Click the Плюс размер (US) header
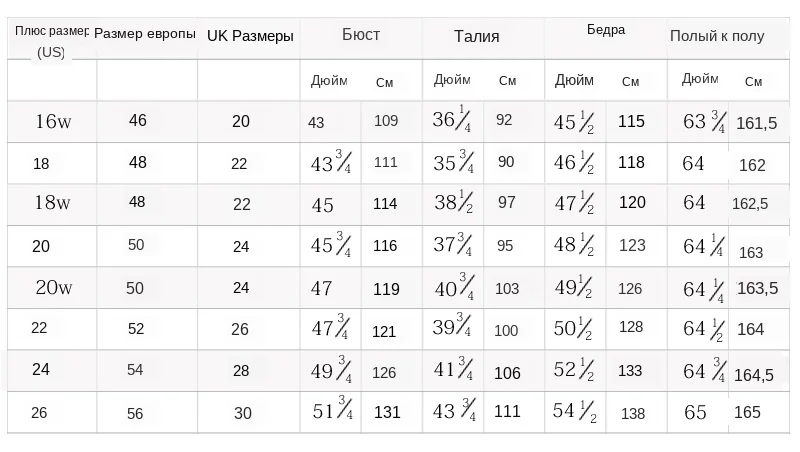Viewport: 800px width, 452px height. 52,40
